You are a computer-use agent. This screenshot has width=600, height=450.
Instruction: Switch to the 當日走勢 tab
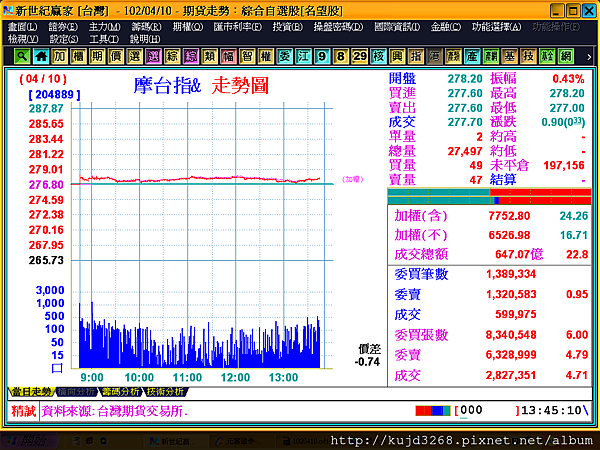click(31, 392)
